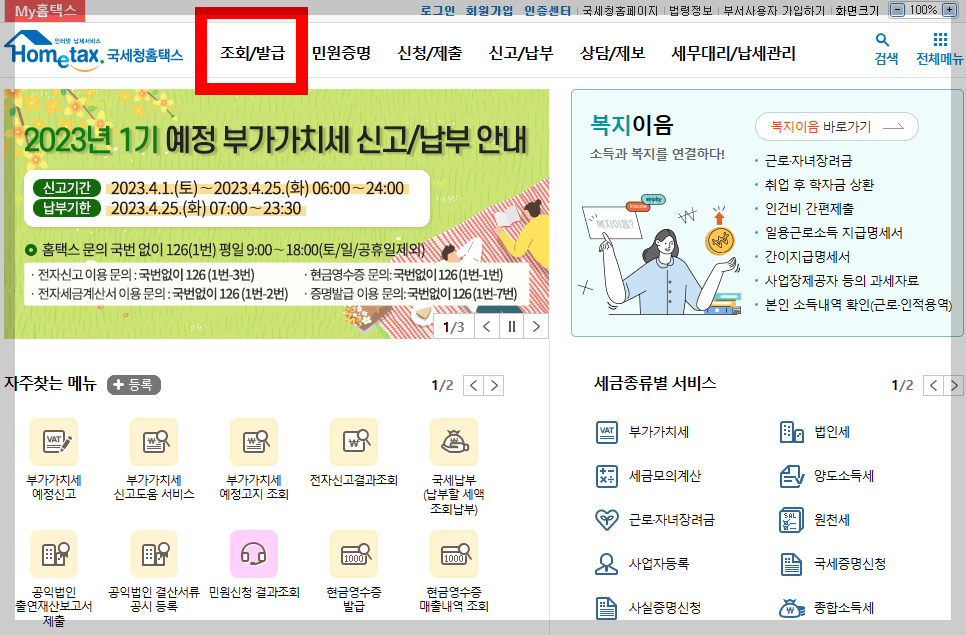This screenshot has height=635, width=966.
Task: Click the 검색 search icon
Action: click(x=881, y=41)
